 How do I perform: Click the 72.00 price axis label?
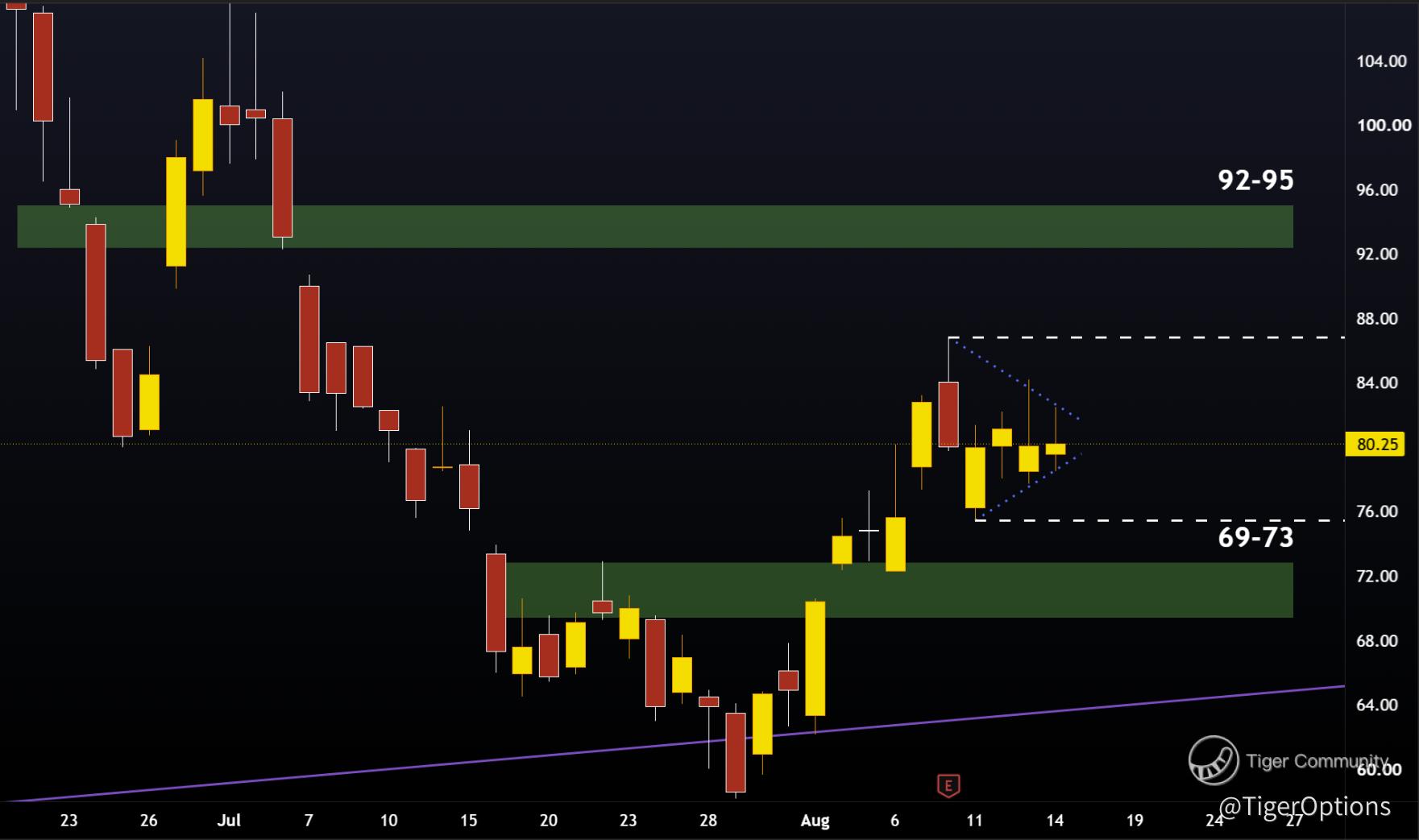coord(1377,576)
